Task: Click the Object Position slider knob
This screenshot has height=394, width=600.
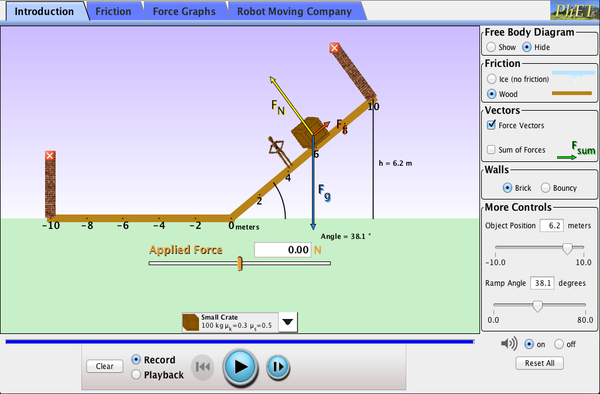Action: [x=567, y=249]
